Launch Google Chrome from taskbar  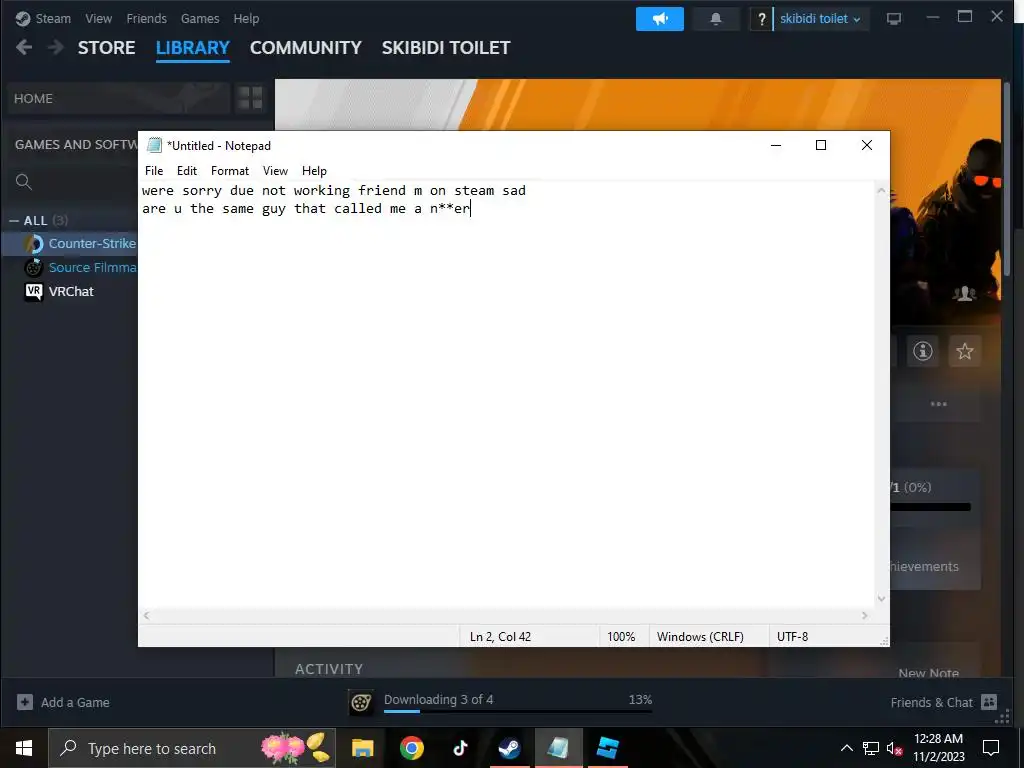click(411, 748)
